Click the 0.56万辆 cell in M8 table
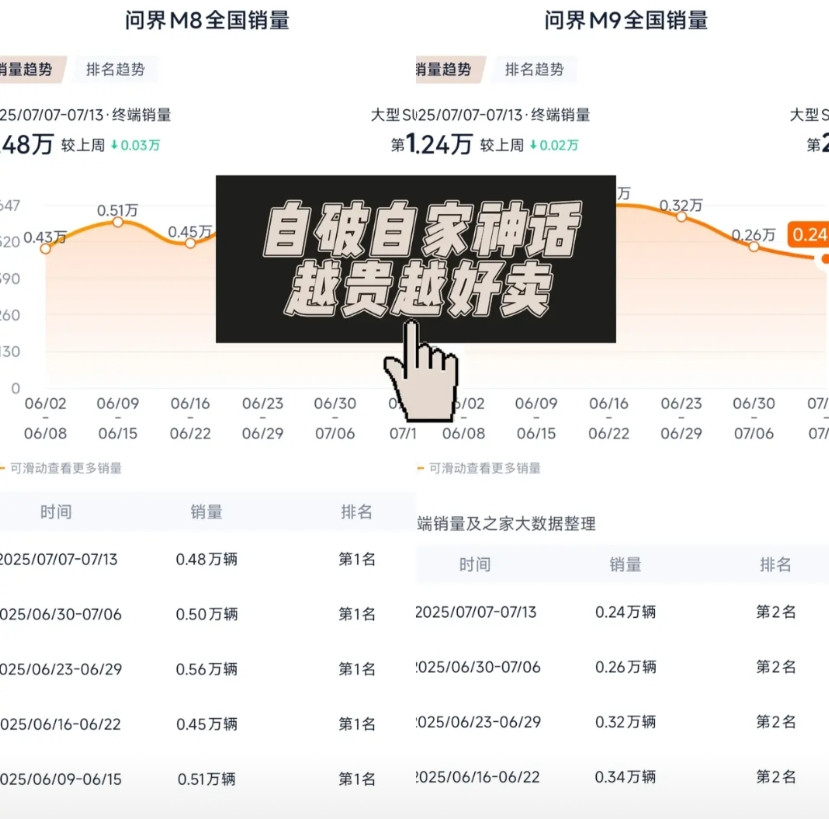The image size is (829, 819). 207,669
